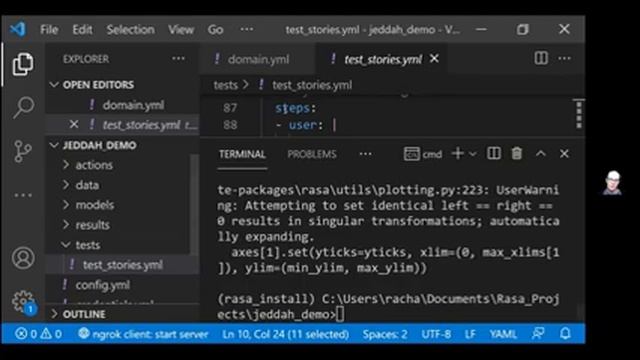640x360 pixels.
Task: Open the Source Control view
Action: coord(23,151)
